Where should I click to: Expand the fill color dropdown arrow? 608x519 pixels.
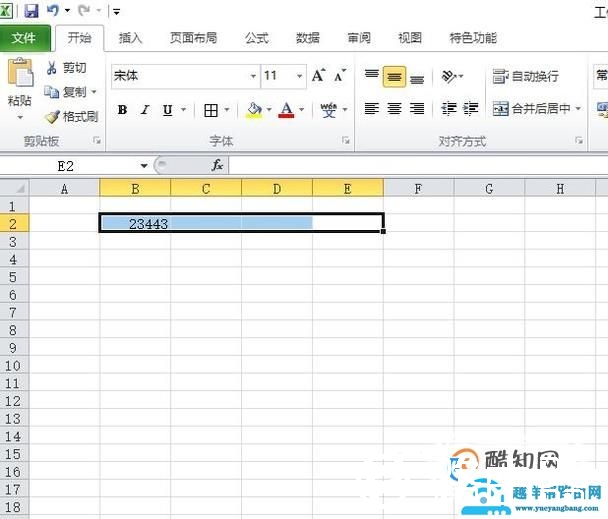269,110
